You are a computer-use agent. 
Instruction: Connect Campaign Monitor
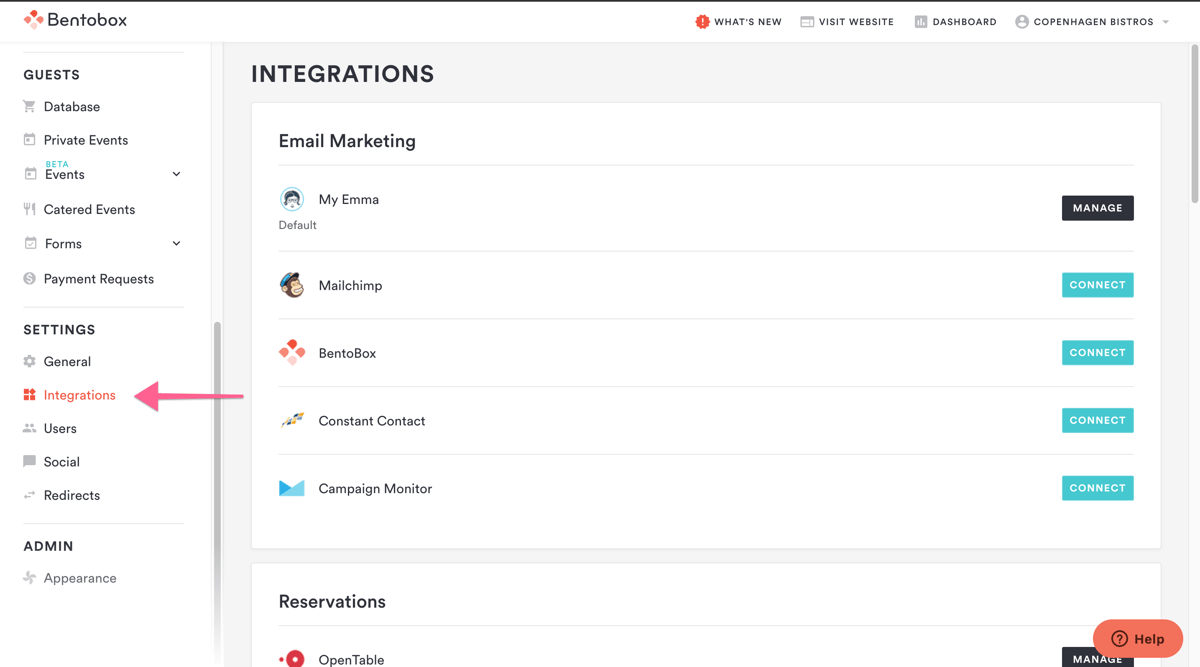click(x=1097, y=488)
